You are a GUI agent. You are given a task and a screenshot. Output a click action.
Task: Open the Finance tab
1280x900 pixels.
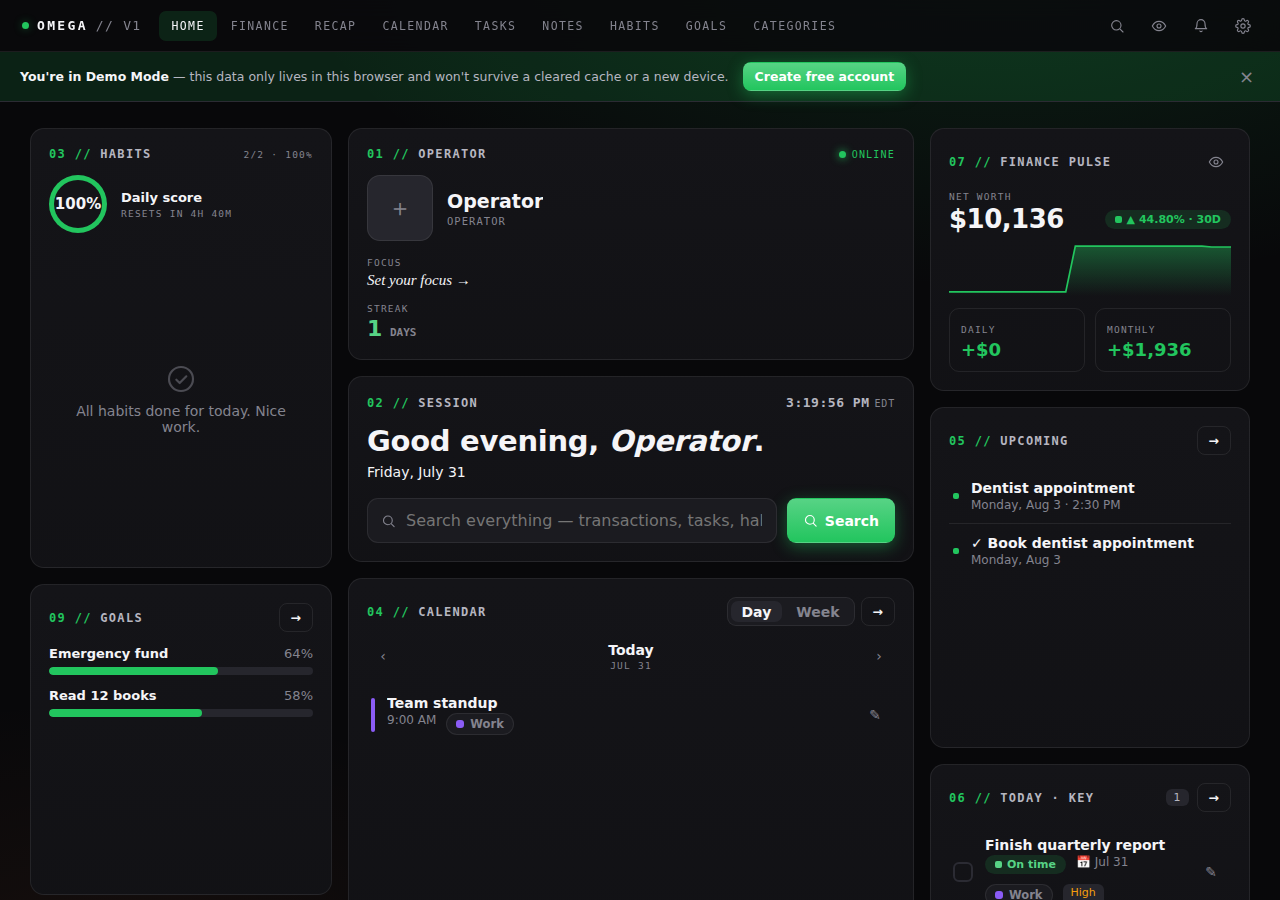point(260,26)
